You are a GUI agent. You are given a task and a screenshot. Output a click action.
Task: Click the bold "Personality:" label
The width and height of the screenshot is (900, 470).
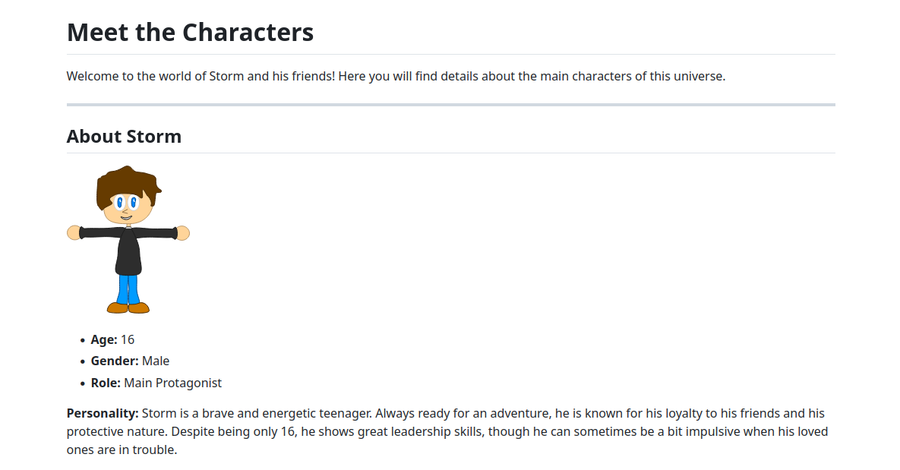(x=102, y=413)
